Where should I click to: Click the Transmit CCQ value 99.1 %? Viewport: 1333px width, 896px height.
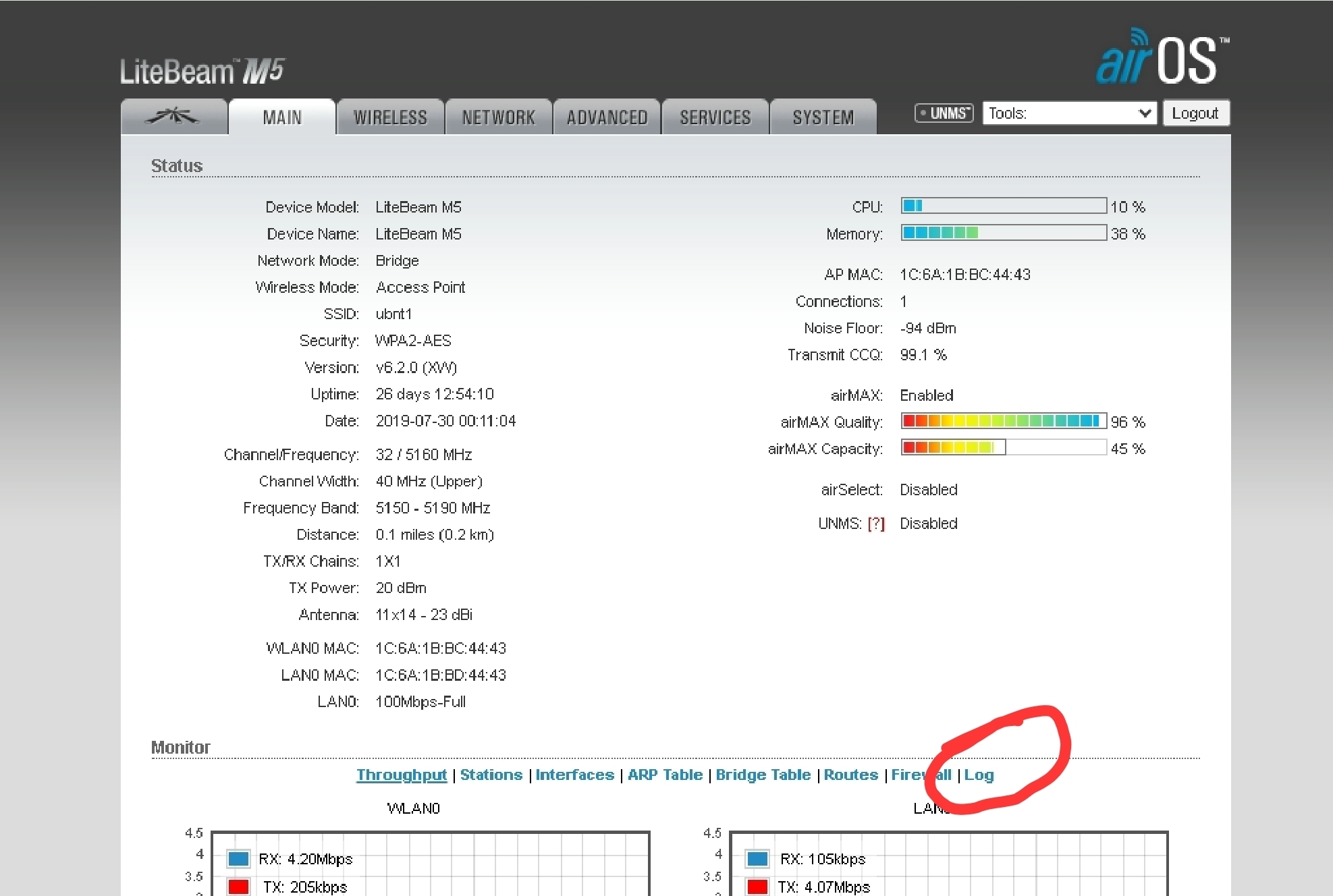(923, 355)
